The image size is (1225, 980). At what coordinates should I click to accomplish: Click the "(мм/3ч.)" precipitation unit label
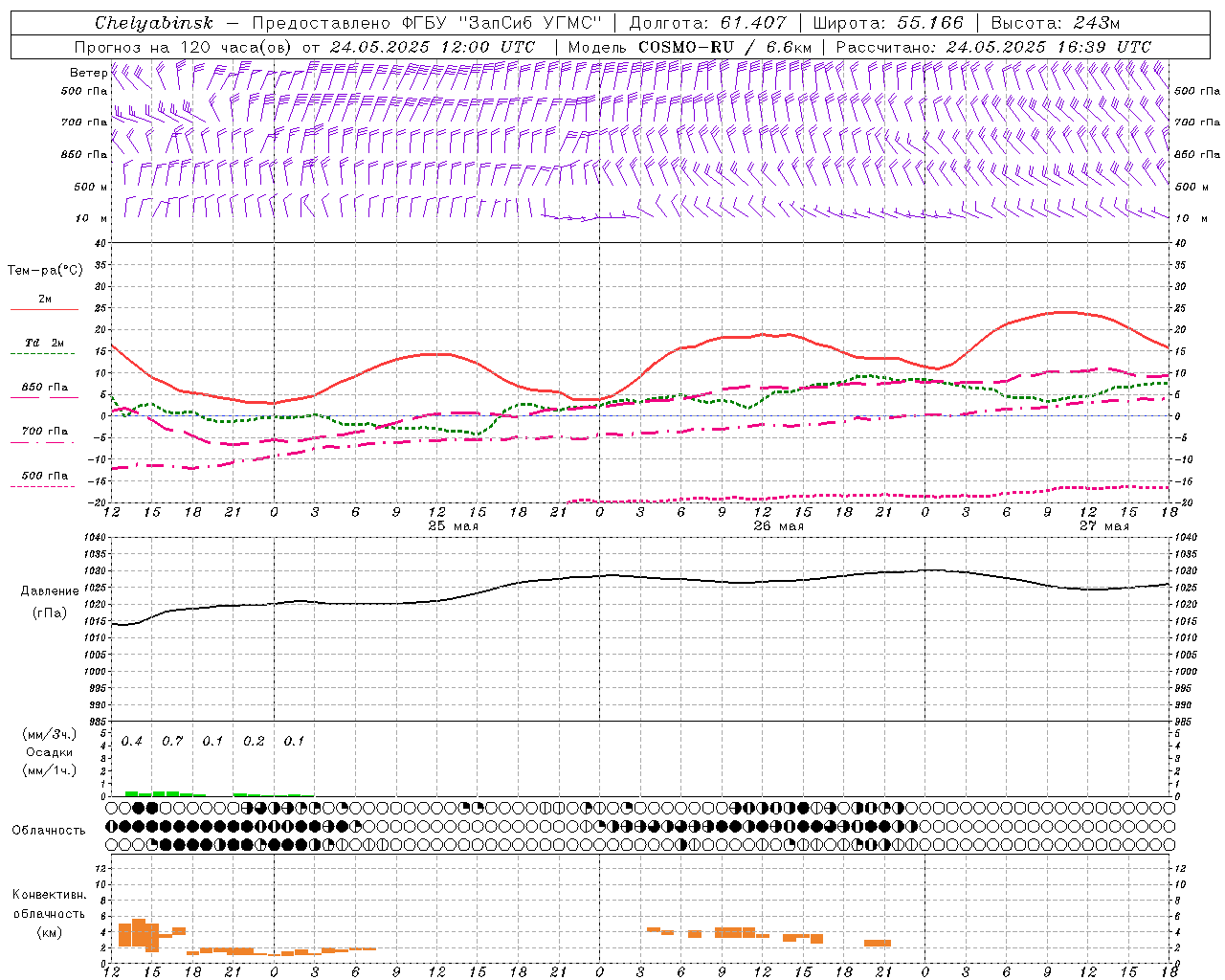click(x=49, y=734)
